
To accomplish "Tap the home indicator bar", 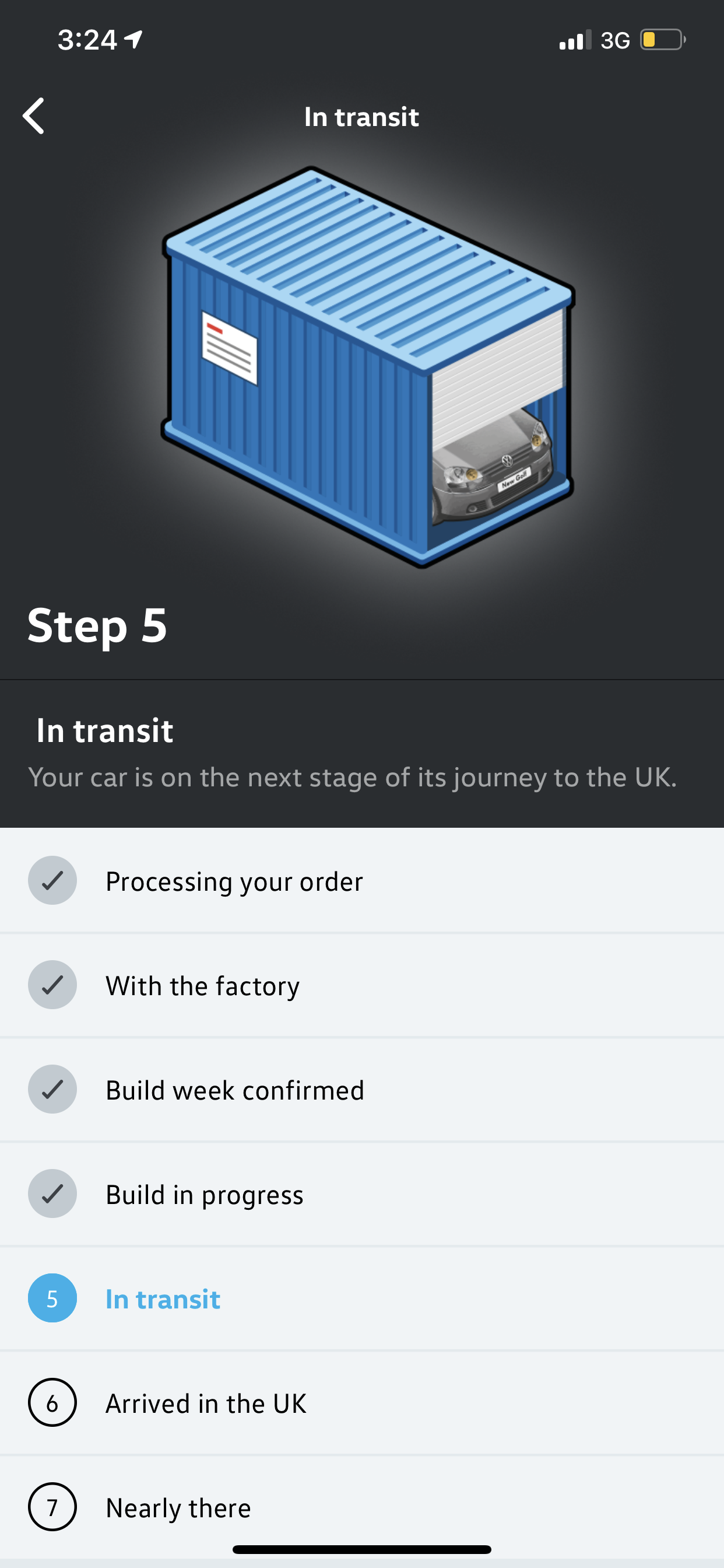I will click(362, 1549).
